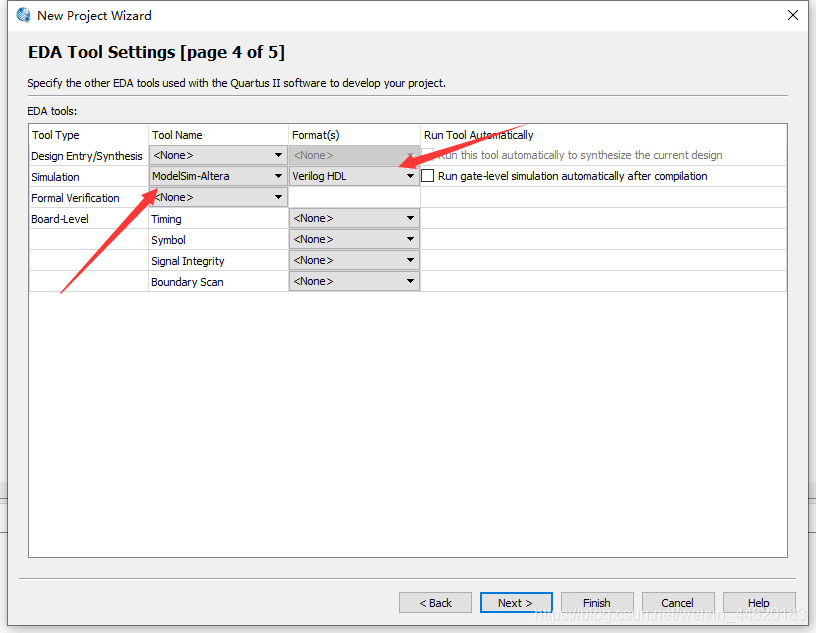816x633 pixels.
Task: Select the Formal Verification row label
Action: pos(75,198)
